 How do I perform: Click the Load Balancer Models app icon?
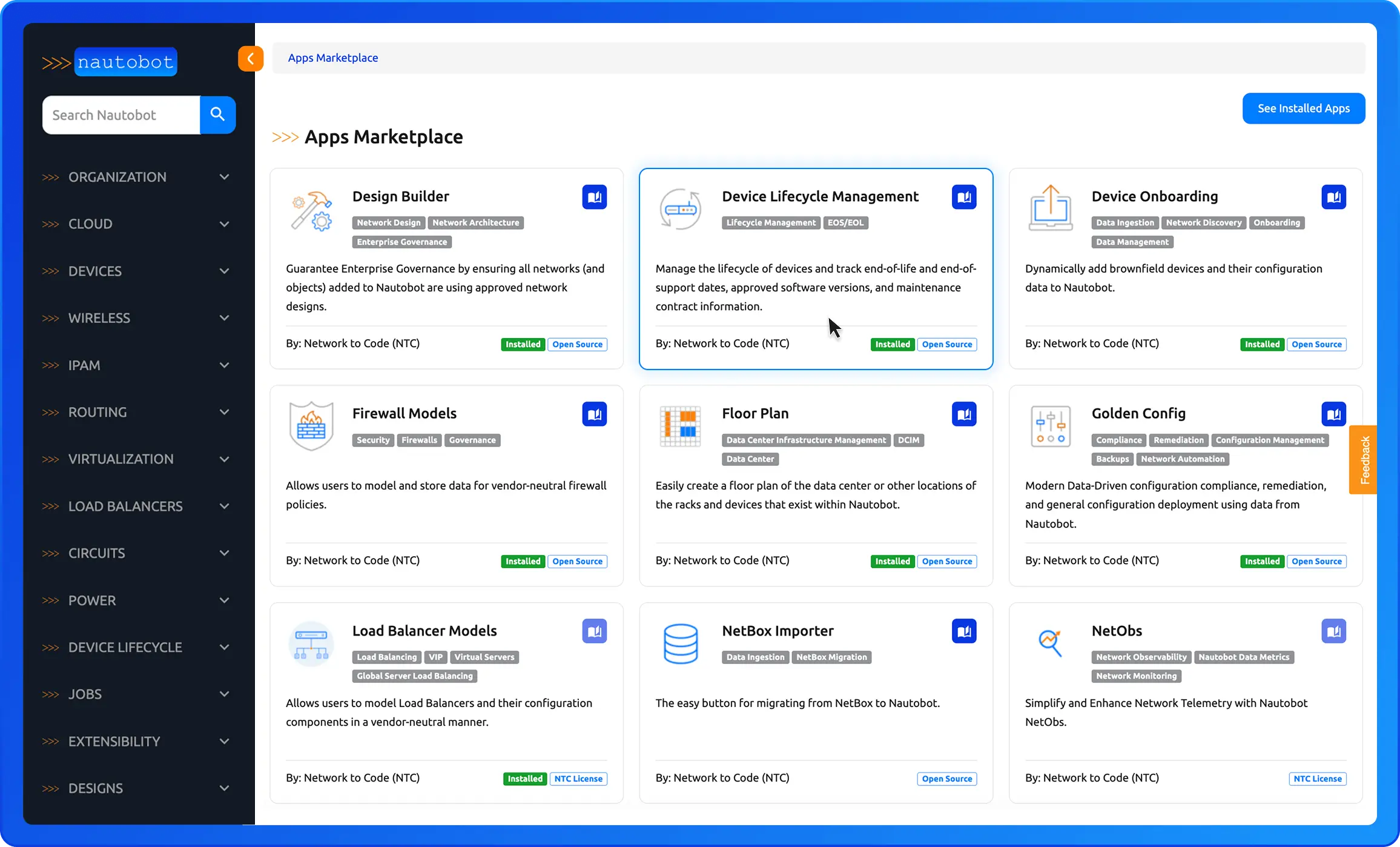click(311, 643)
